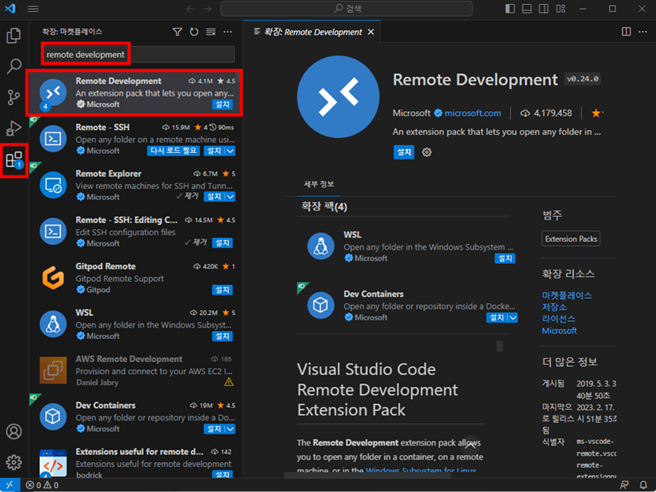
Task: Click the title bar 검색 command box
Action: 346,9
